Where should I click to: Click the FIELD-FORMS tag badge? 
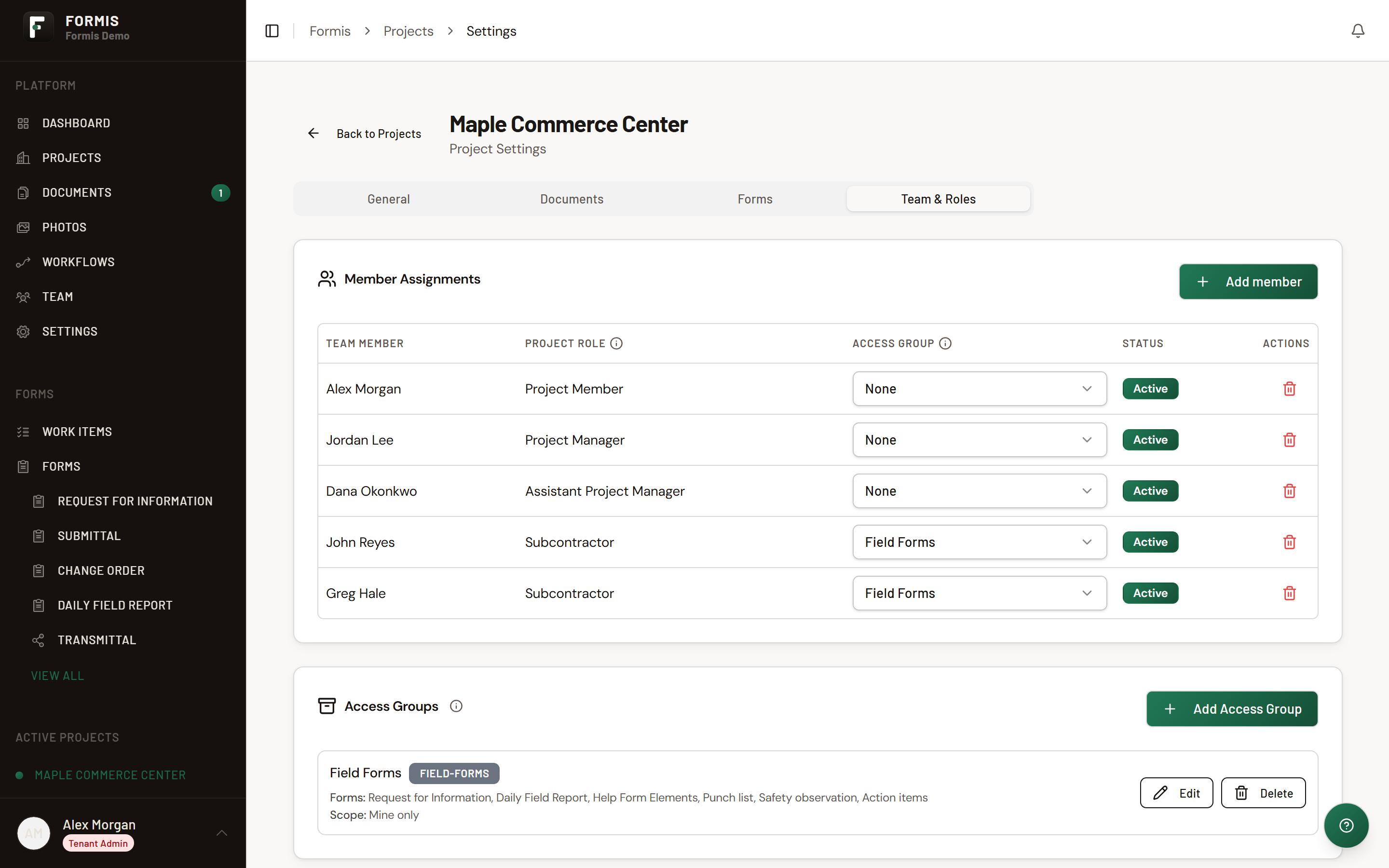tap(454, 773)
